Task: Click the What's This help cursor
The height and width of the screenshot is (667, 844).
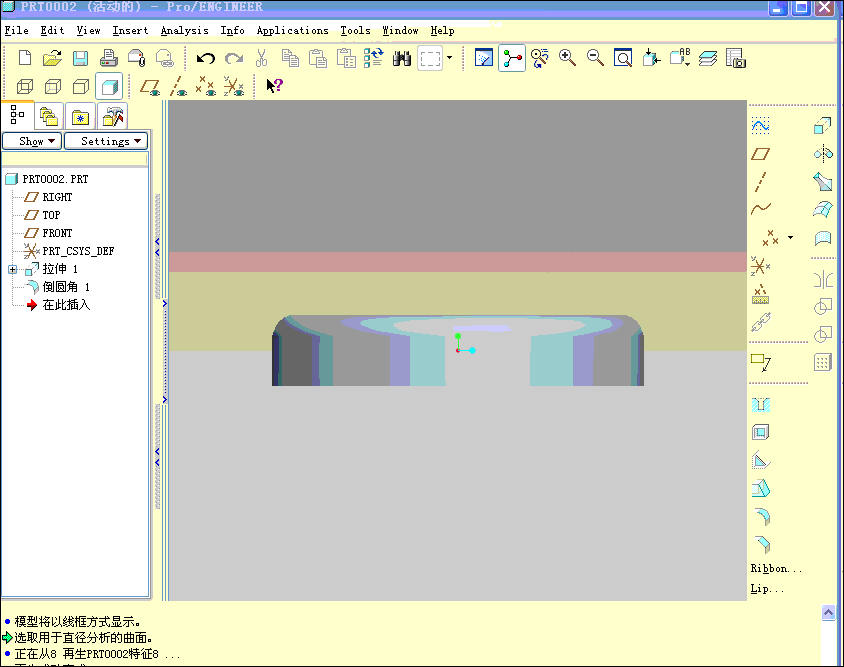Action: pos(275,86)
